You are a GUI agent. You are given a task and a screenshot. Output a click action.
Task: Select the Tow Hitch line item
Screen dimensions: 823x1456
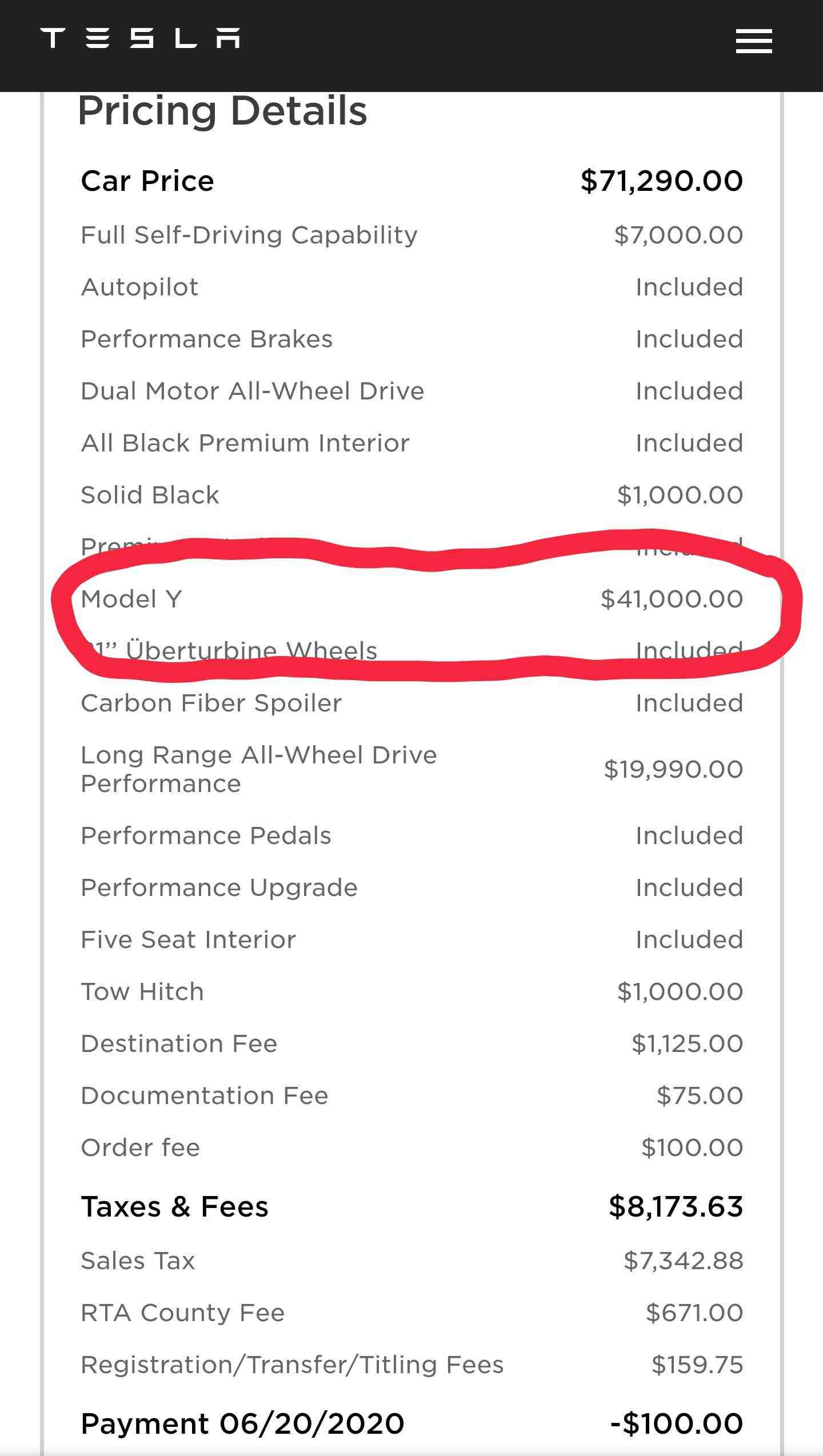coord(411,991)
